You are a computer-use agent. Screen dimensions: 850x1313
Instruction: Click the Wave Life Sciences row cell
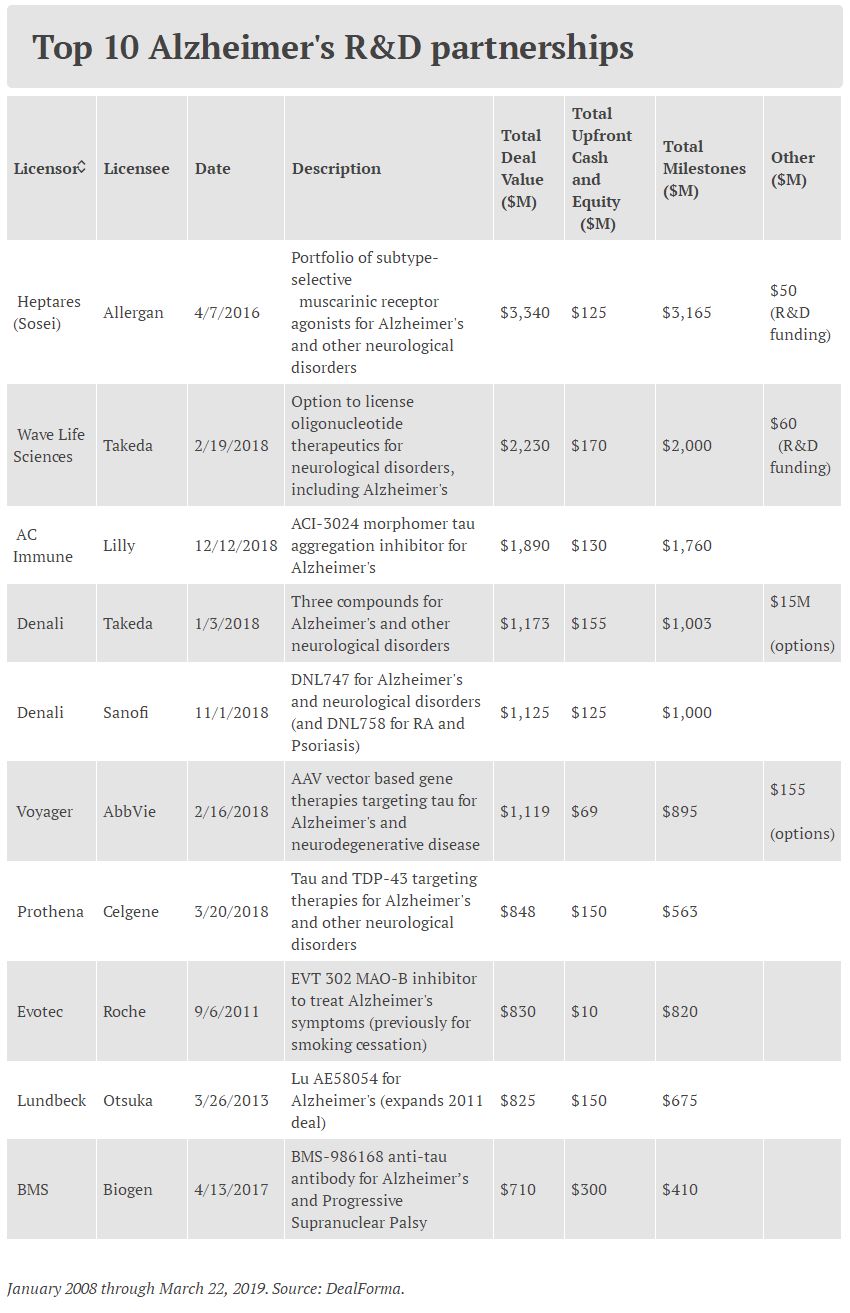pyautogui.click(x=50, y=445)
